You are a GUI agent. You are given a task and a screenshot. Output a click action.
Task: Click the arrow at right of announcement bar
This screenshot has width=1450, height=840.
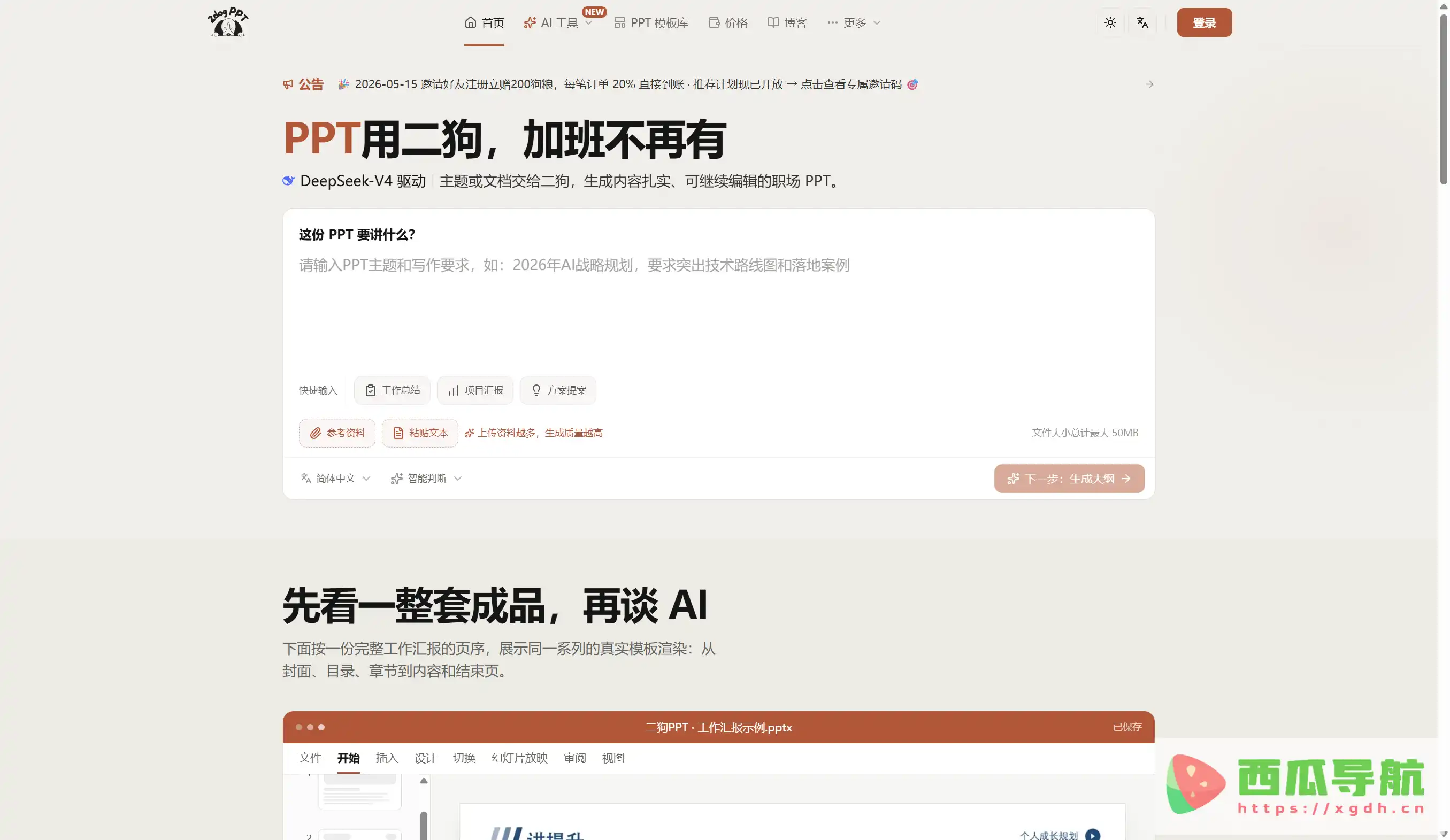(x=1149, y=84)
